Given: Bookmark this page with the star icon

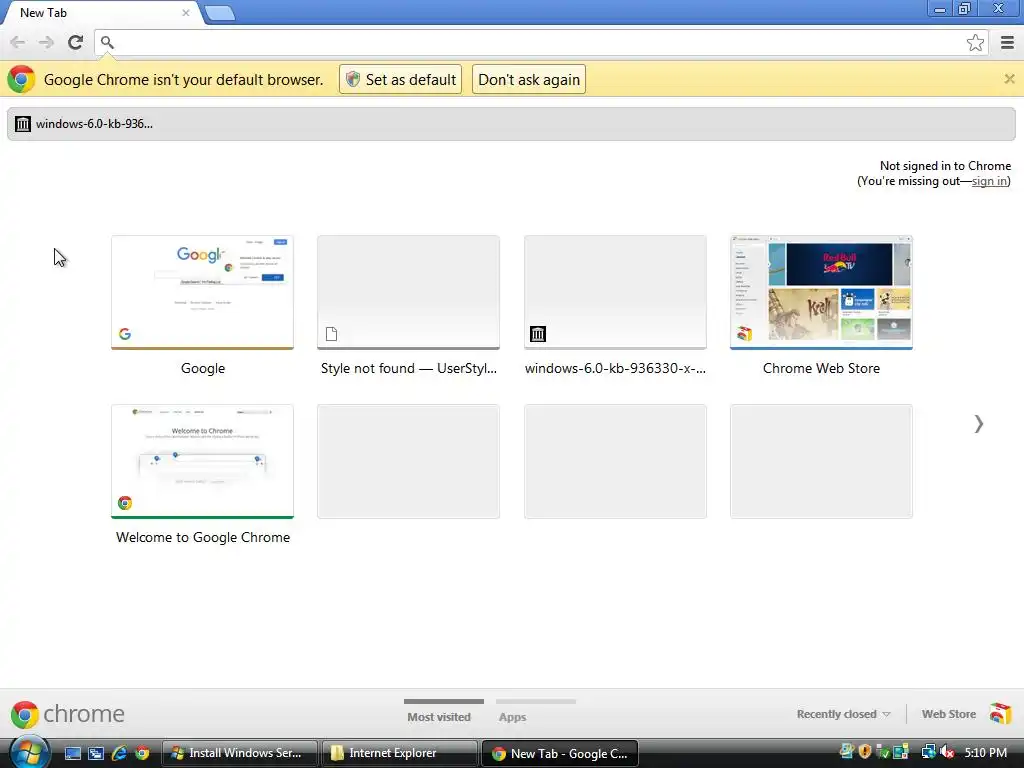Looking at the screenshot, I should point(975,42).
